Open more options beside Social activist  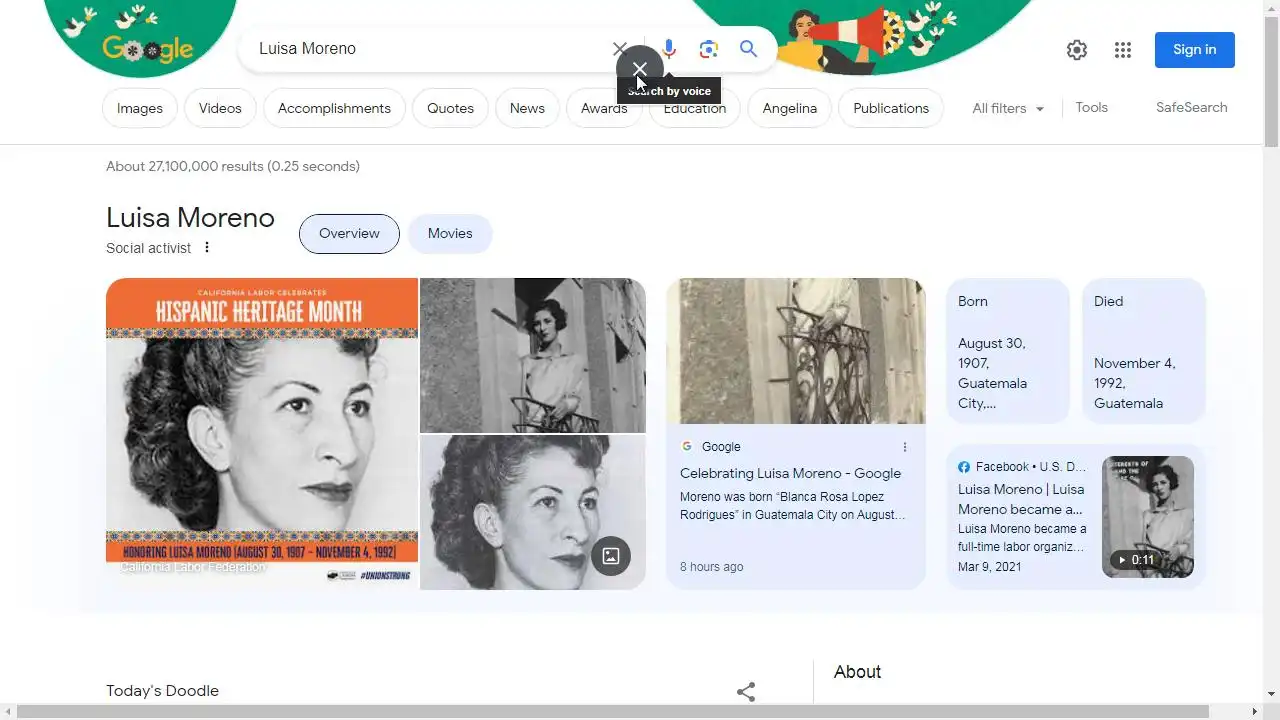(x=207, y=248)
